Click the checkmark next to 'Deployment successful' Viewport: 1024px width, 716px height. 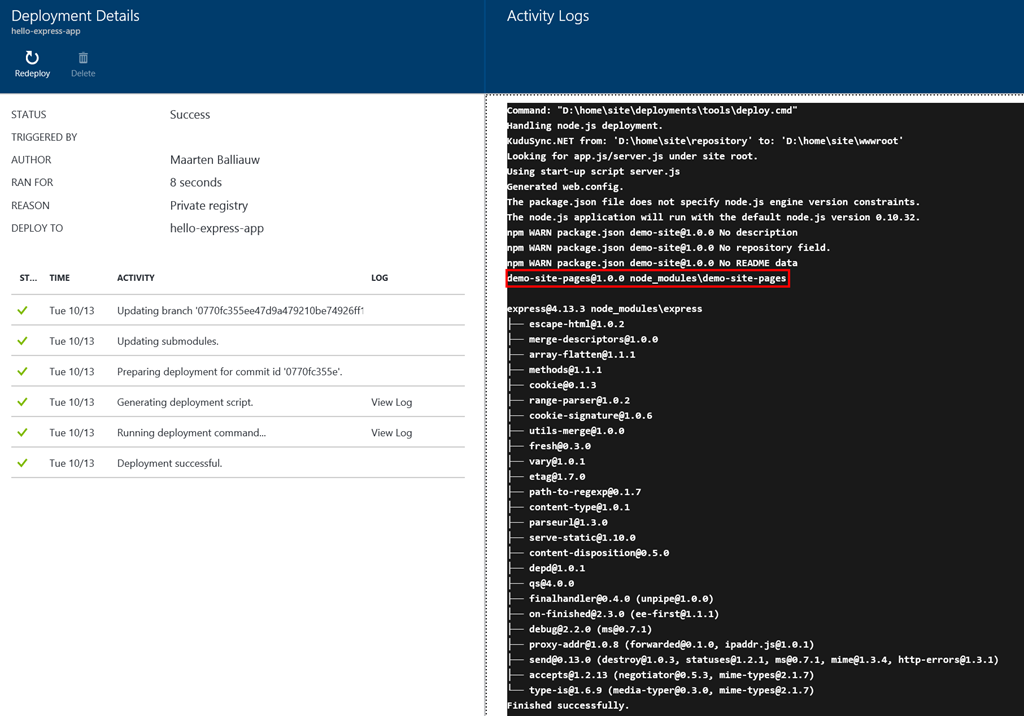tap(22, 463)
